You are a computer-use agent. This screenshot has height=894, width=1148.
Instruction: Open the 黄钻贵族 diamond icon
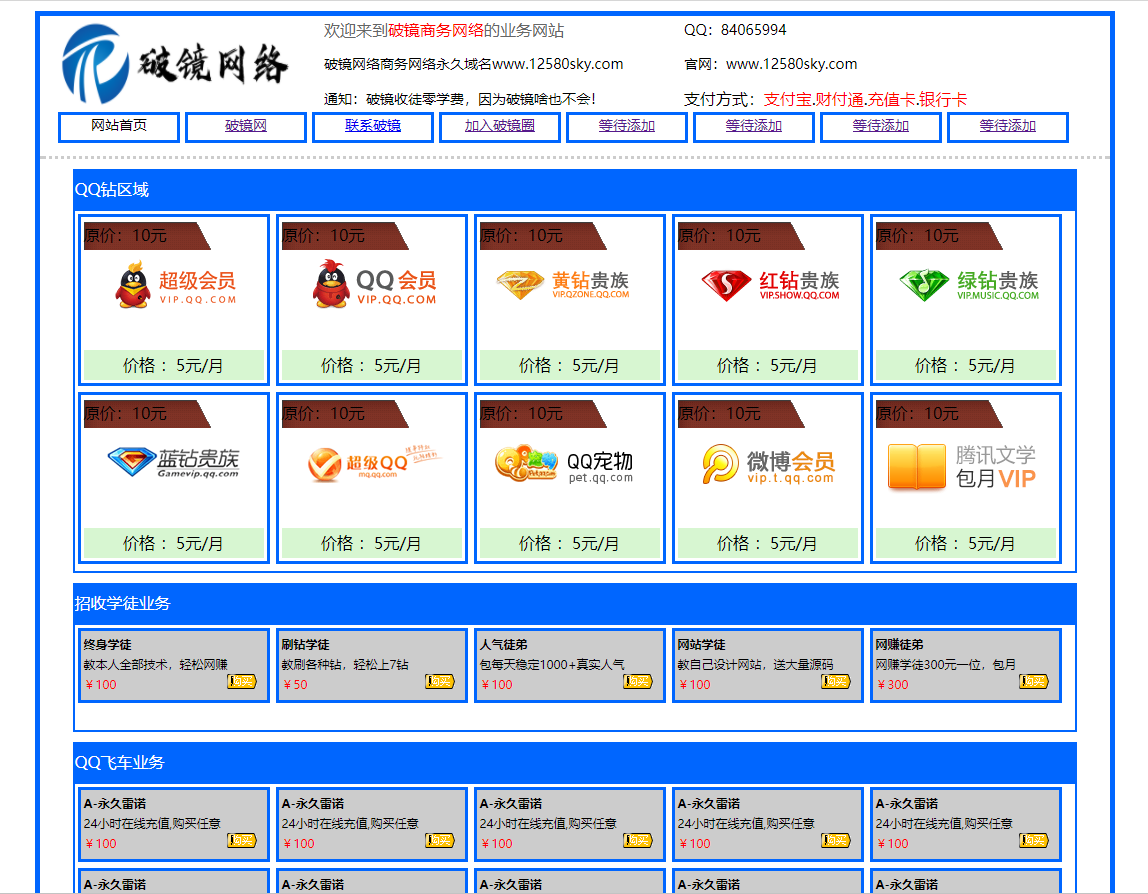point(570,285)
